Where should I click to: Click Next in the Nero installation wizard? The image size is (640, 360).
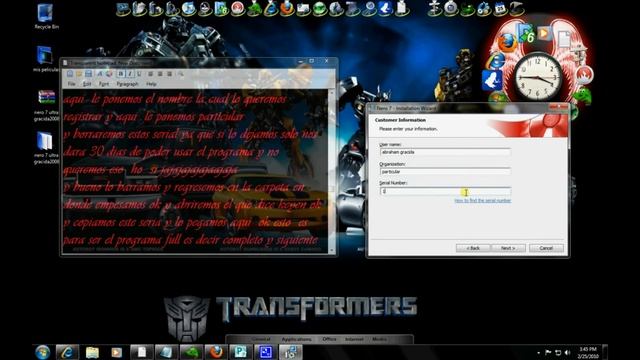pyautogui.click(x=508, y=248)
